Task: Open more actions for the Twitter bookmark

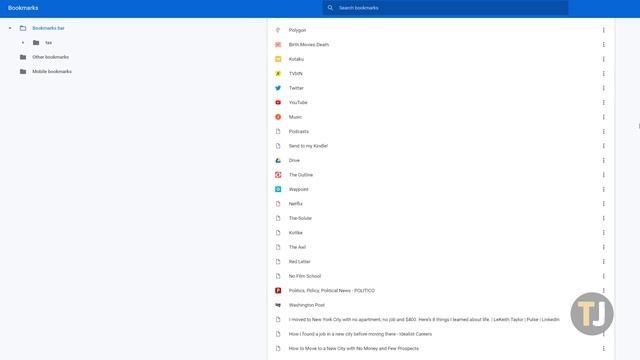Action: (x=603, y=88)
